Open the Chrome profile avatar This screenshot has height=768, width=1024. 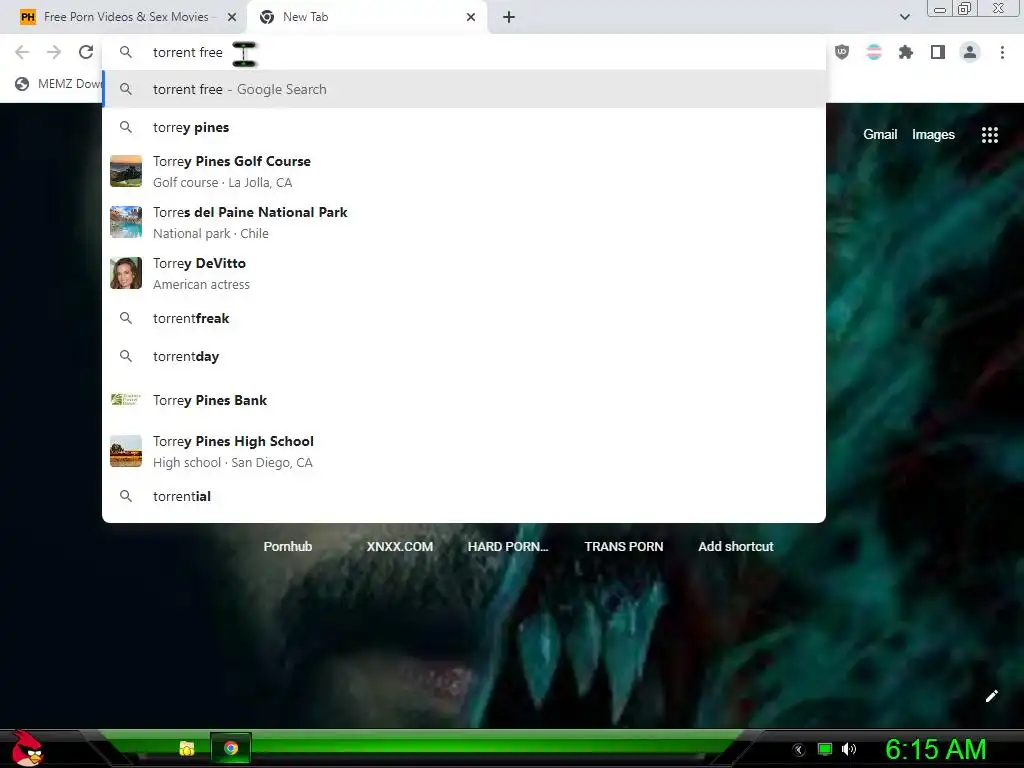pos(970,52)
